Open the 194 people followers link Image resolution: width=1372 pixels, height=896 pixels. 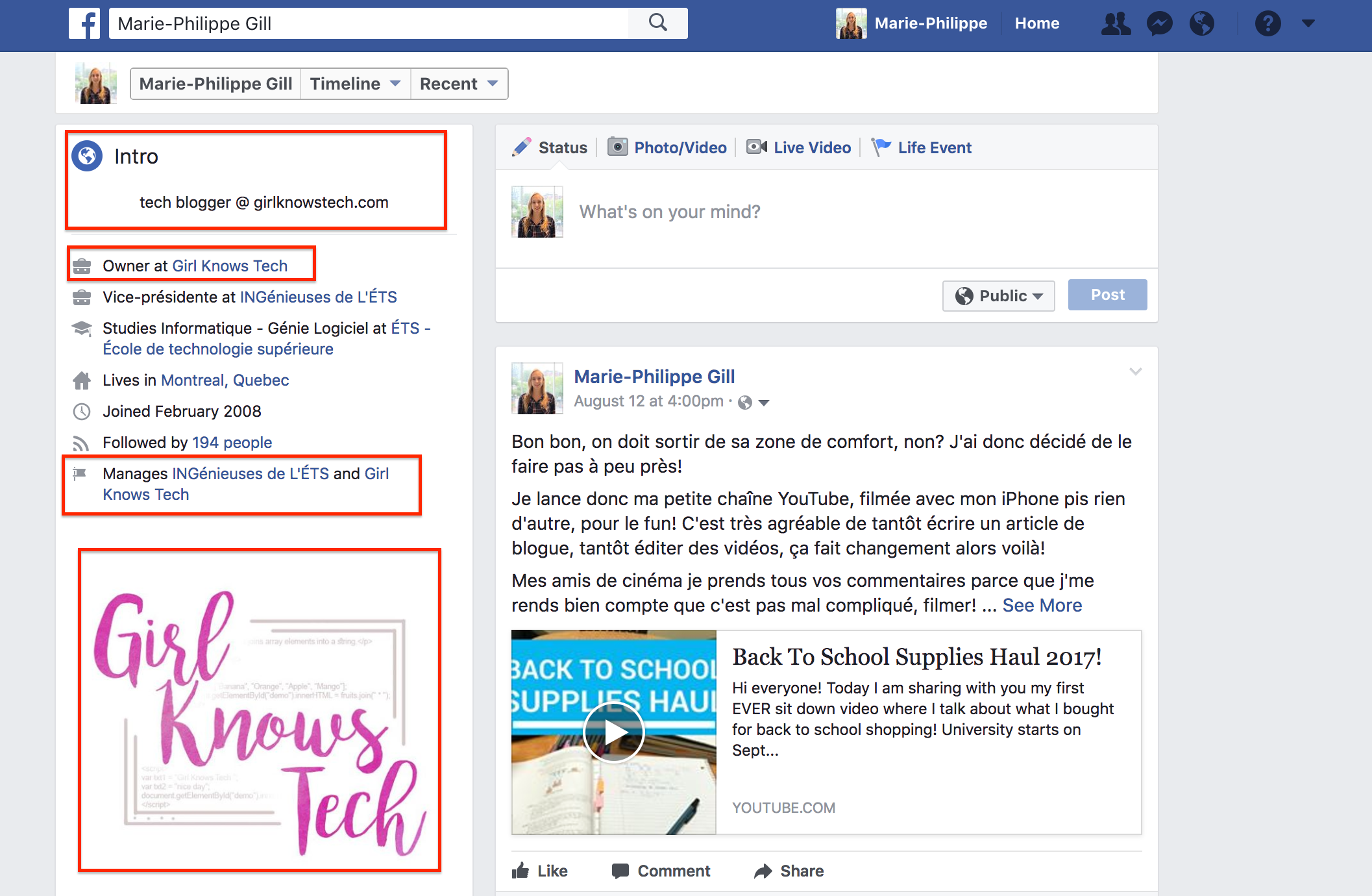pos(232,443)
